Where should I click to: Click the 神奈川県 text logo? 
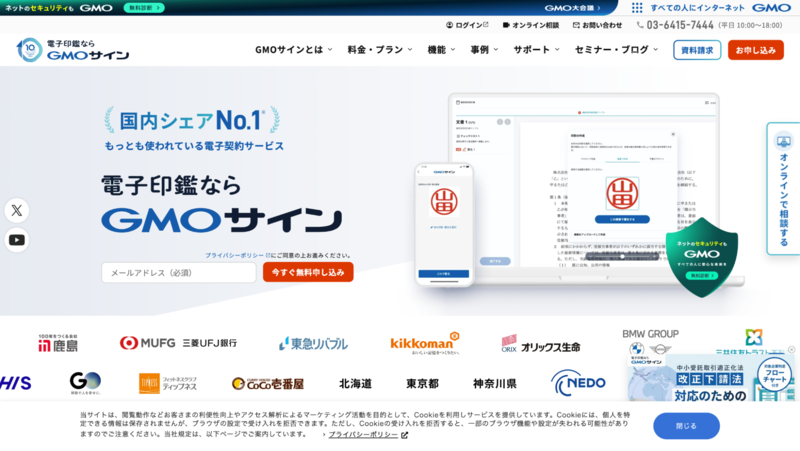[494, 384]
